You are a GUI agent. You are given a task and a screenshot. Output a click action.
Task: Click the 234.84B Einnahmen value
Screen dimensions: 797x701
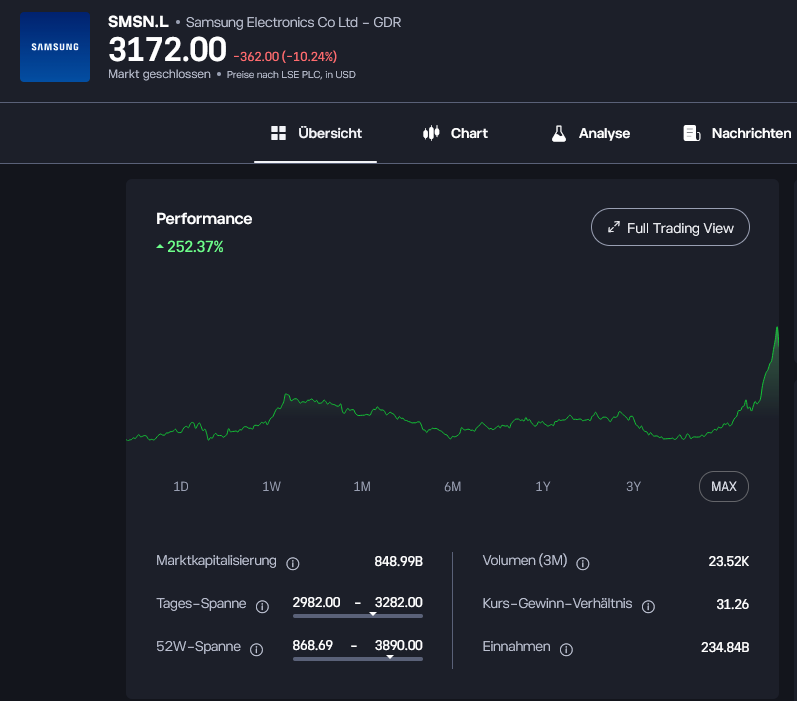coord(725,647)
